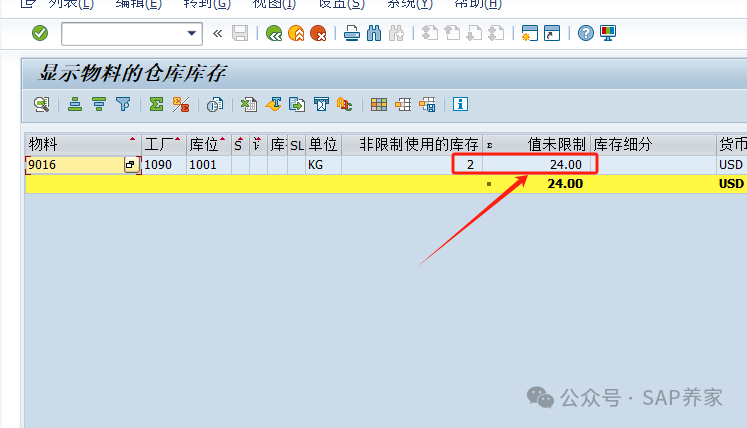Click inside the command input field

click(x=124, y=34)
